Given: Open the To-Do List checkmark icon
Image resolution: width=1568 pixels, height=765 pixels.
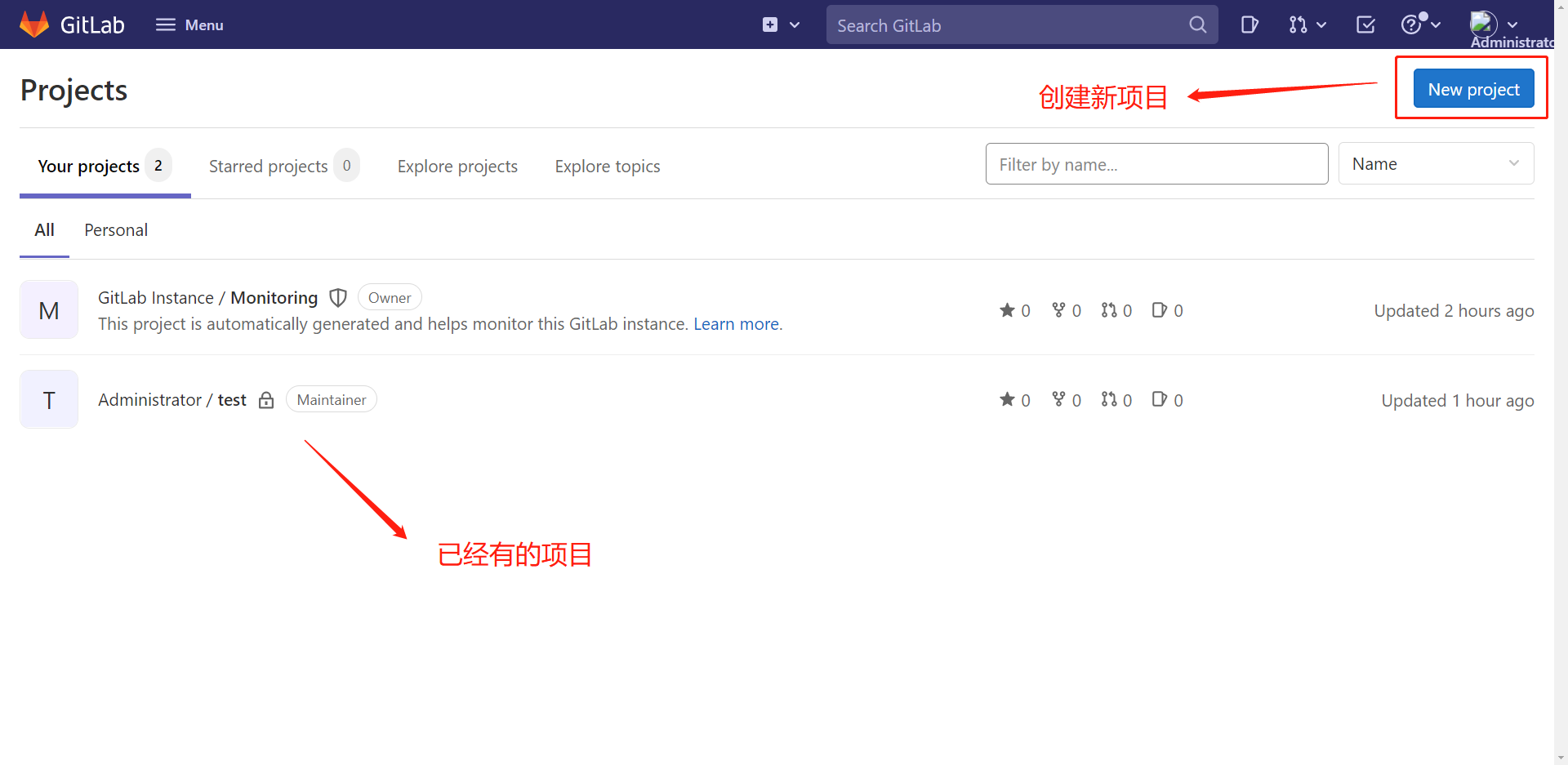Looking at the screenshot, I should (x=1365, y=24).
